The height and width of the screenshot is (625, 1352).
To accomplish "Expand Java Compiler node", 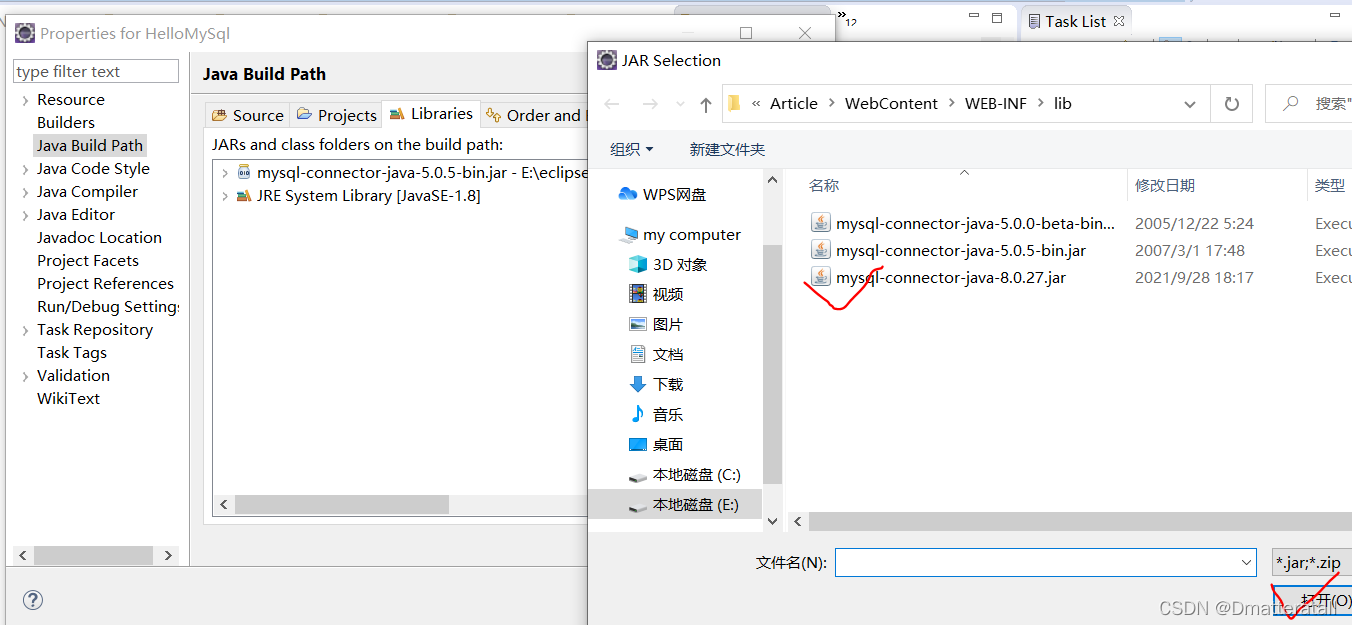I will (x=25, y=192).
